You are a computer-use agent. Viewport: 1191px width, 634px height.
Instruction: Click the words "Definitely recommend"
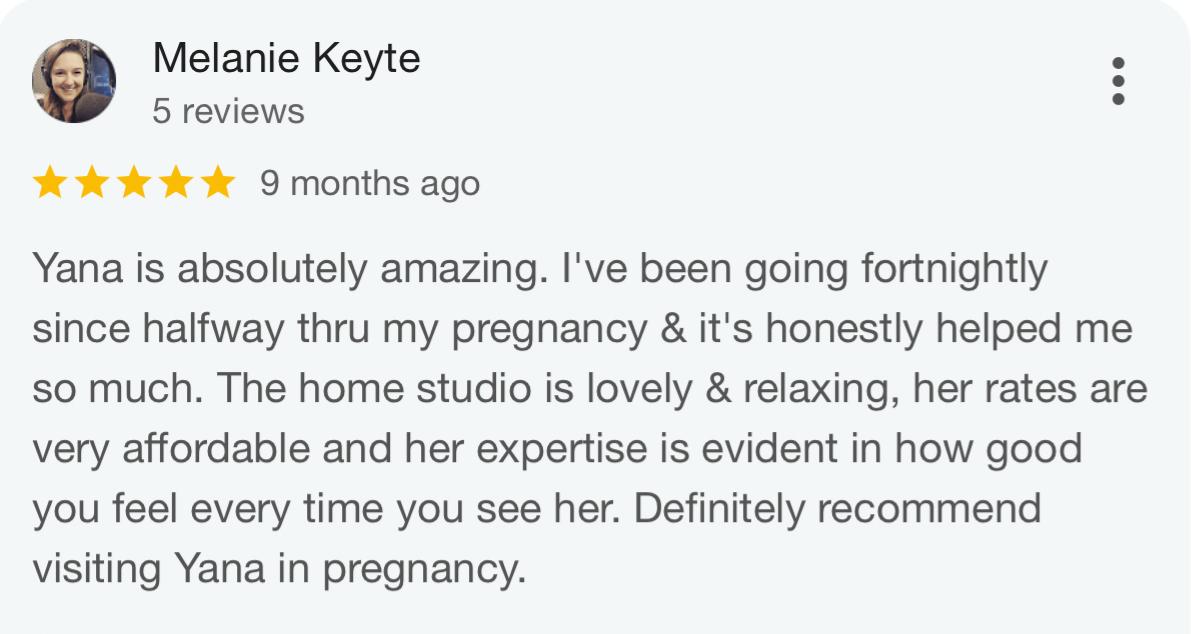(838, 510)
